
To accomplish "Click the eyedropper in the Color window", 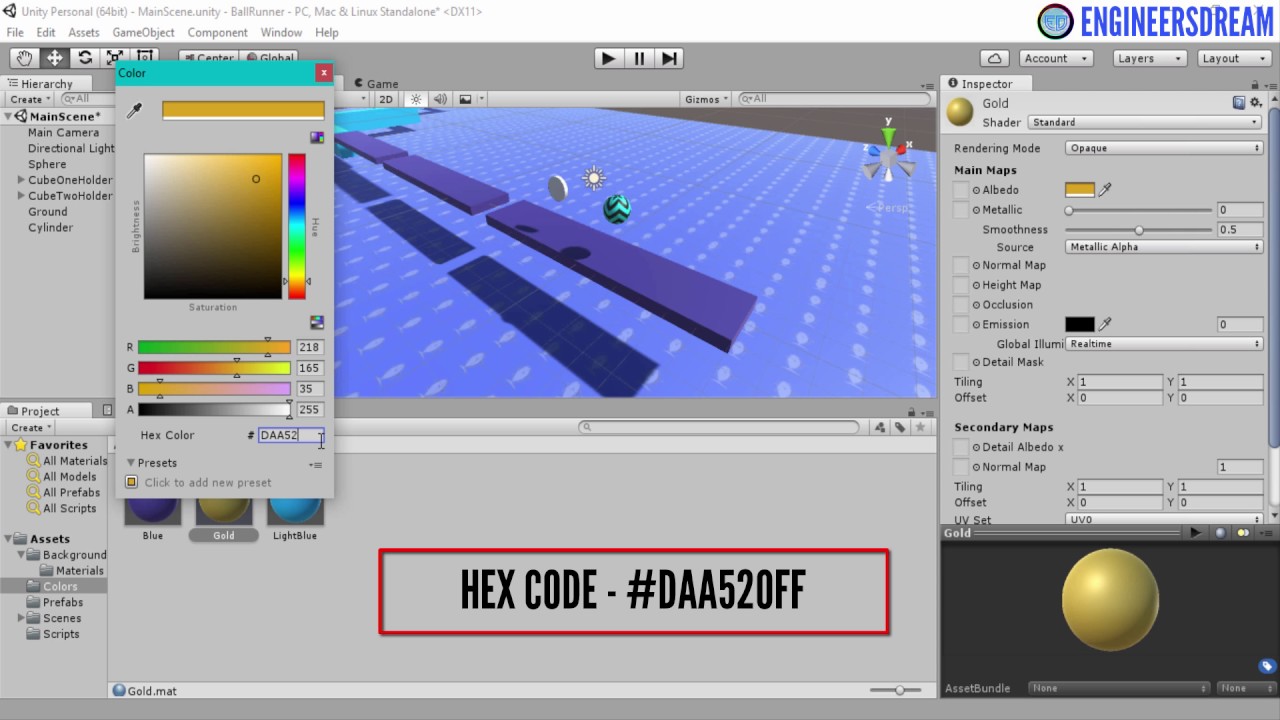I will tap(134, 111).
